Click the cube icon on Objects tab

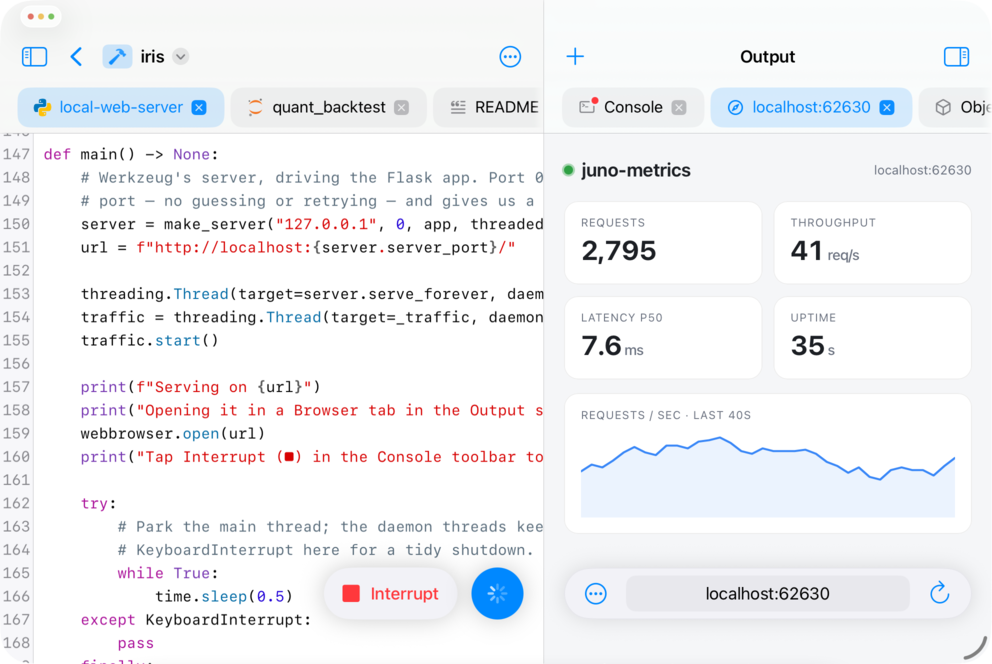pyautogui.click(x=943, y=108)
